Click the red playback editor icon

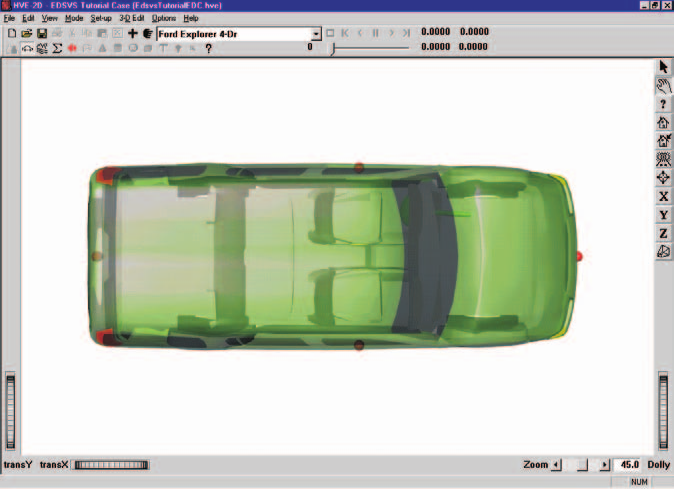pos(72,49)
